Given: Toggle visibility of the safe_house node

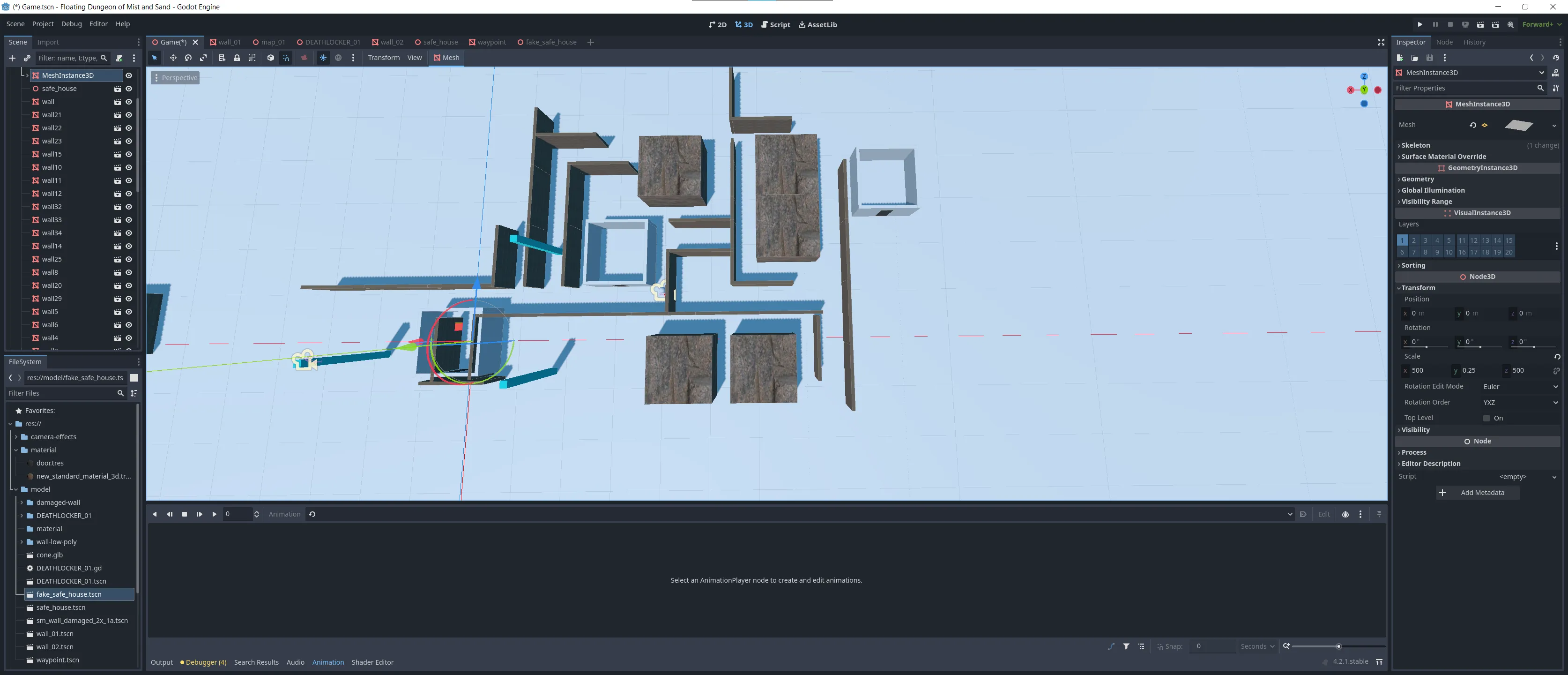Looking at the screenshot, I should pos(128,88).
